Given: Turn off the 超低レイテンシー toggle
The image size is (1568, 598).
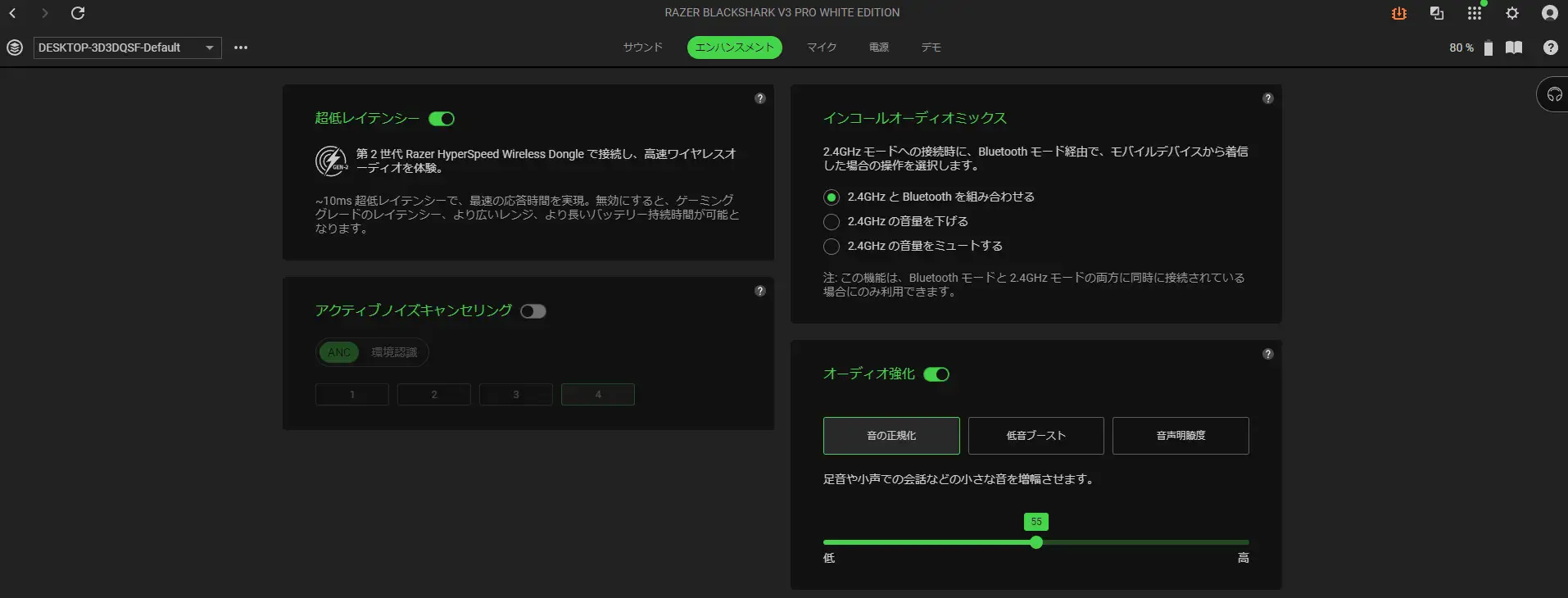Looking at the screenshot, I should tap(442, 119).
